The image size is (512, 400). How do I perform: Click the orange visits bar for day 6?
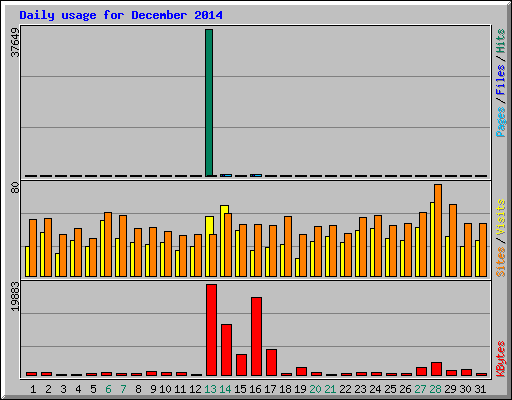pos(108,244)
